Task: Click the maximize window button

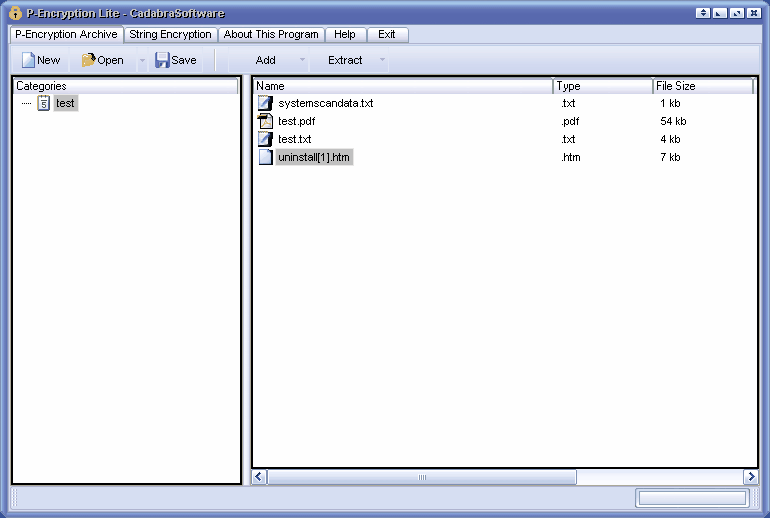Action: coord(737,13)
